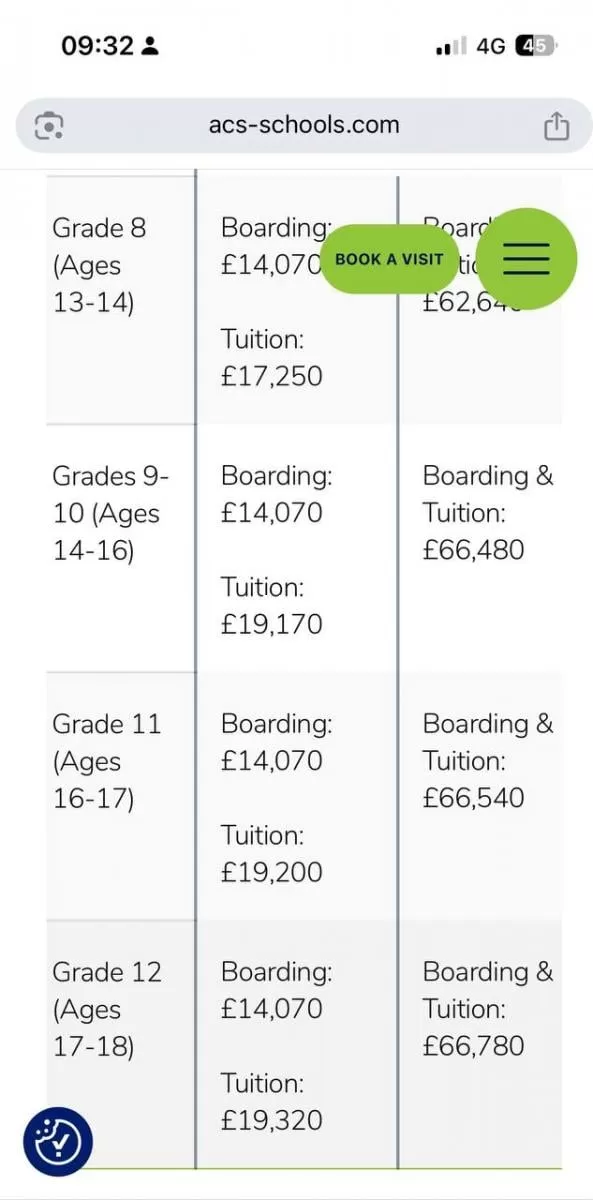Tap the status bar clock showing 09:32
The width and height of the screenshot is (593, 1200).
point(97,46)
